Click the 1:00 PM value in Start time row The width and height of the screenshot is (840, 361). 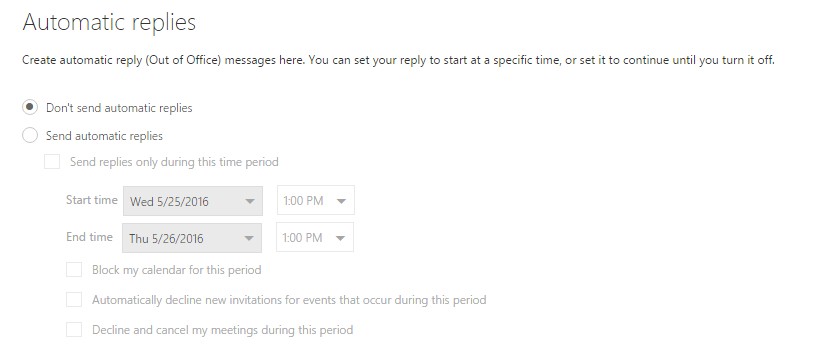[x=303, y=201]
